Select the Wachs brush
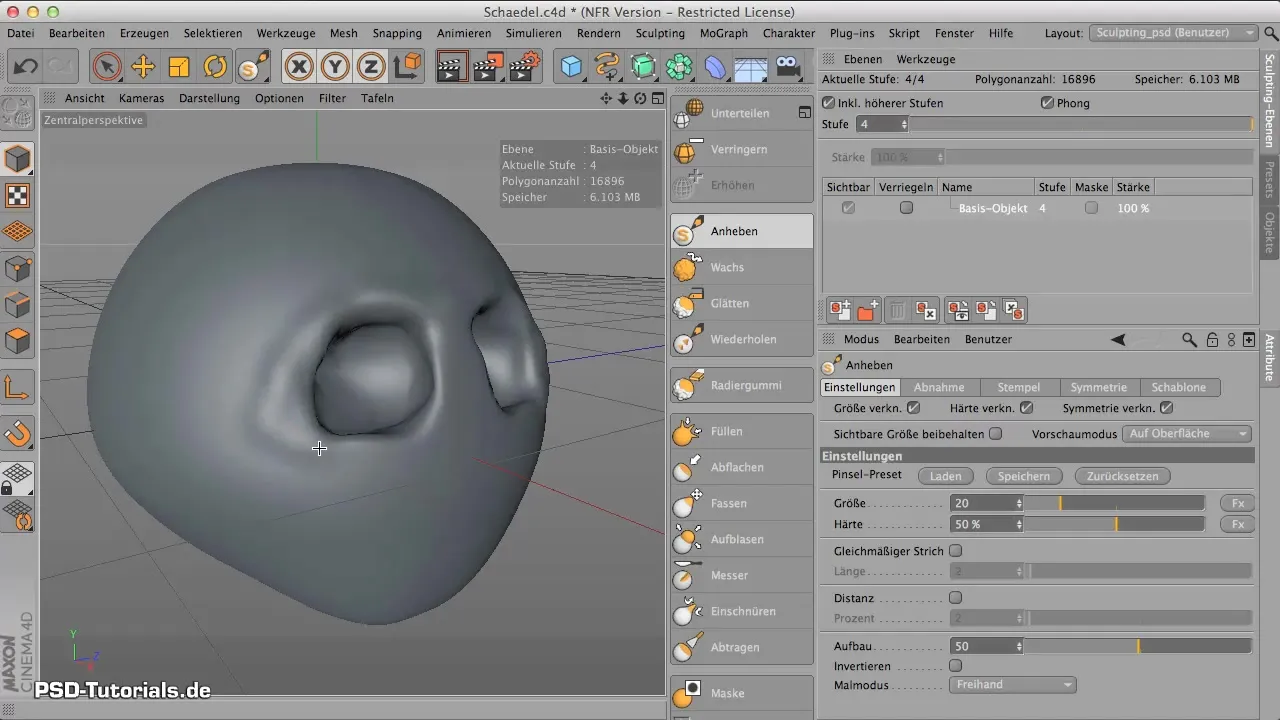The image size is (1280, 720). pyautogui.click(x=741, y=267)
